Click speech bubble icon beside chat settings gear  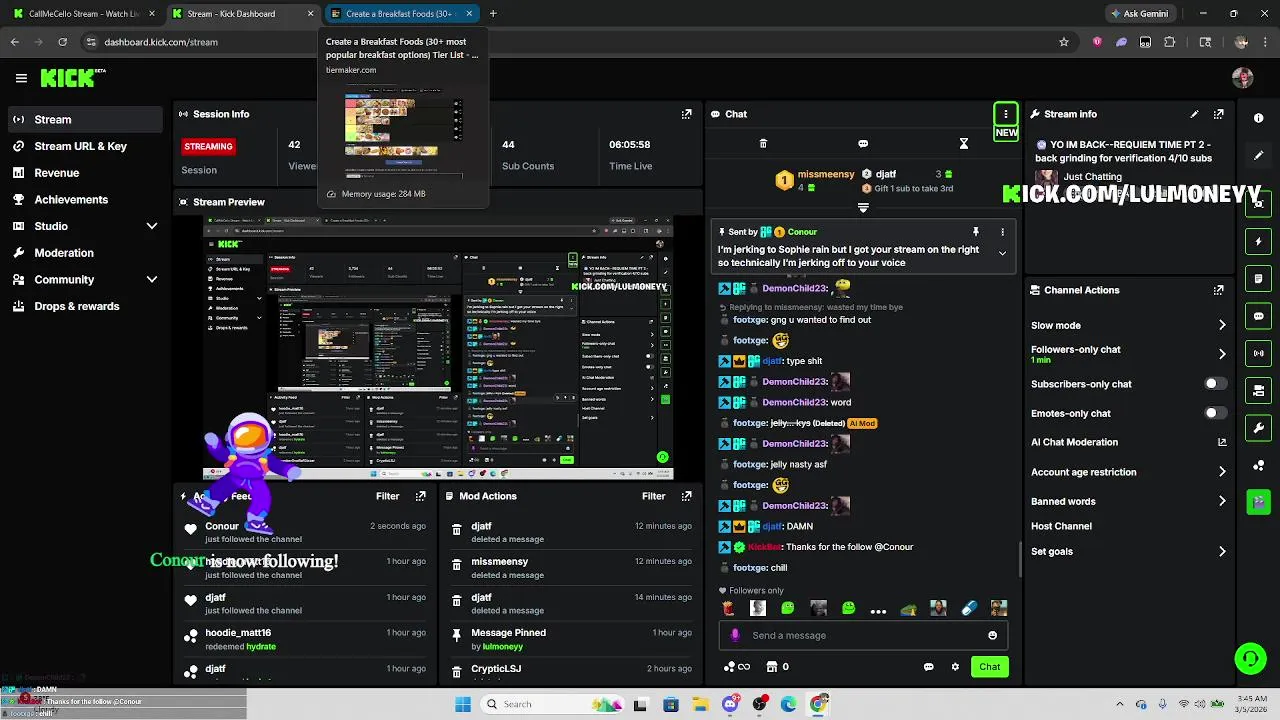point(928,667)
